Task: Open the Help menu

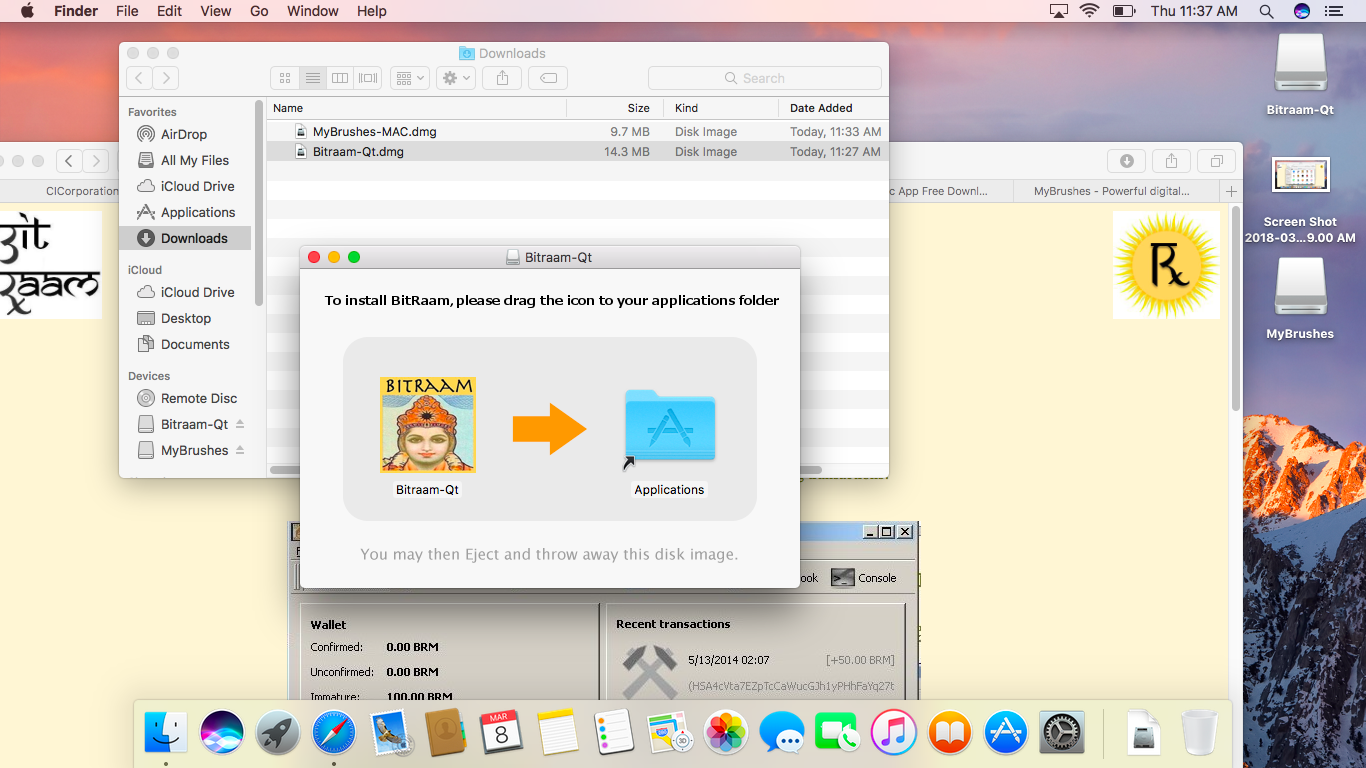Action: point(372,11)
